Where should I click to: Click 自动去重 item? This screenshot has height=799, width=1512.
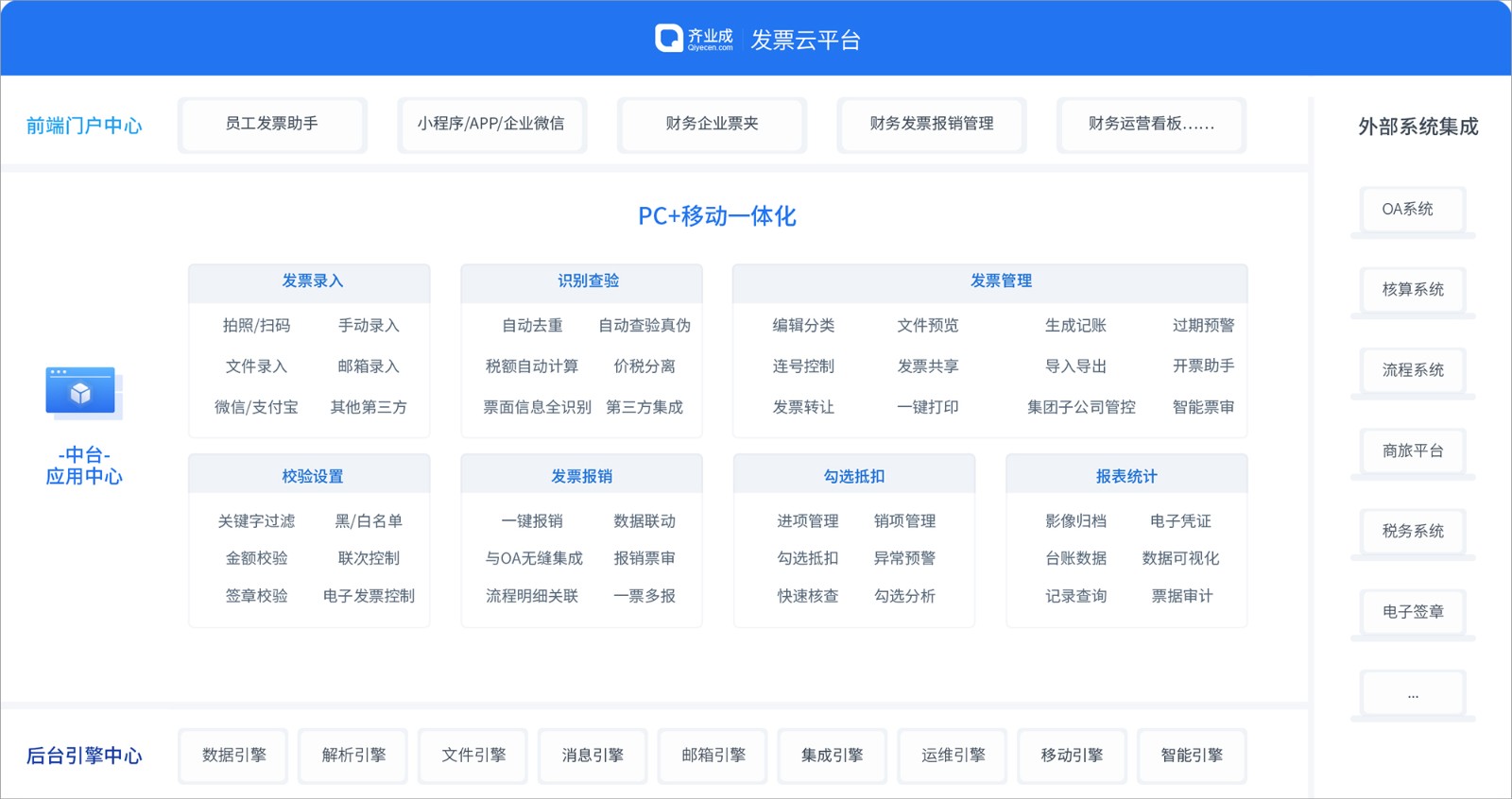coord(532,326)
